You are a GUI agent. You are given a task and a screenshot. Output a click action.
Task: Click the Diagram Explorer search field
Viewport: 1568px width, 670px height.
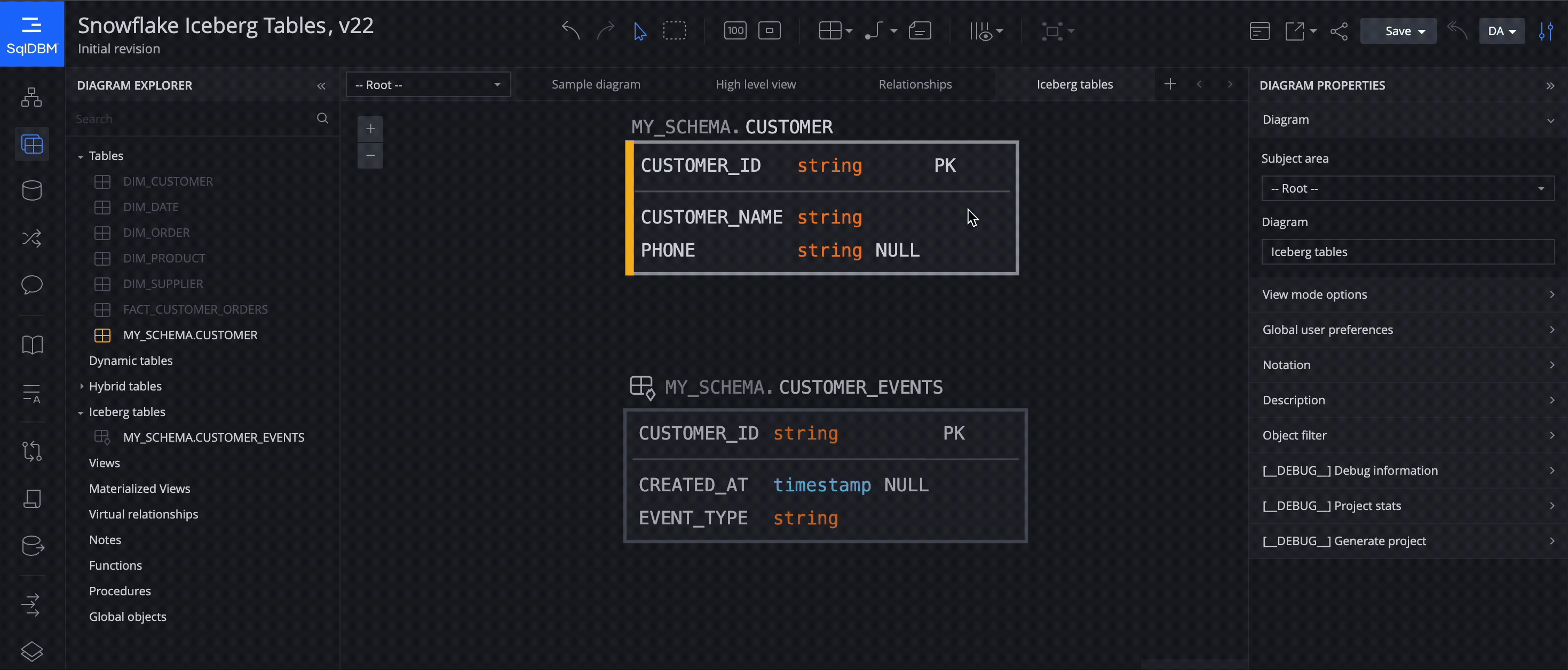click(x=193, y=118)
